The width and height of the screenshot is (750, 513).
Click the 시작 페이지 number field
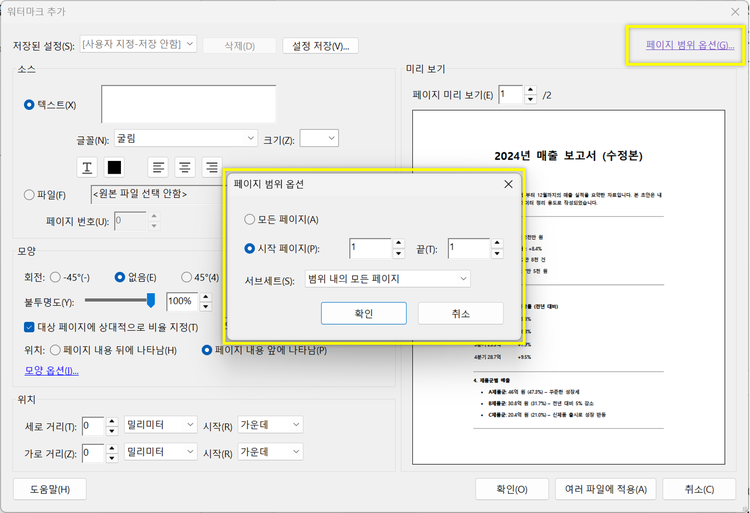[x=371, y=249]
